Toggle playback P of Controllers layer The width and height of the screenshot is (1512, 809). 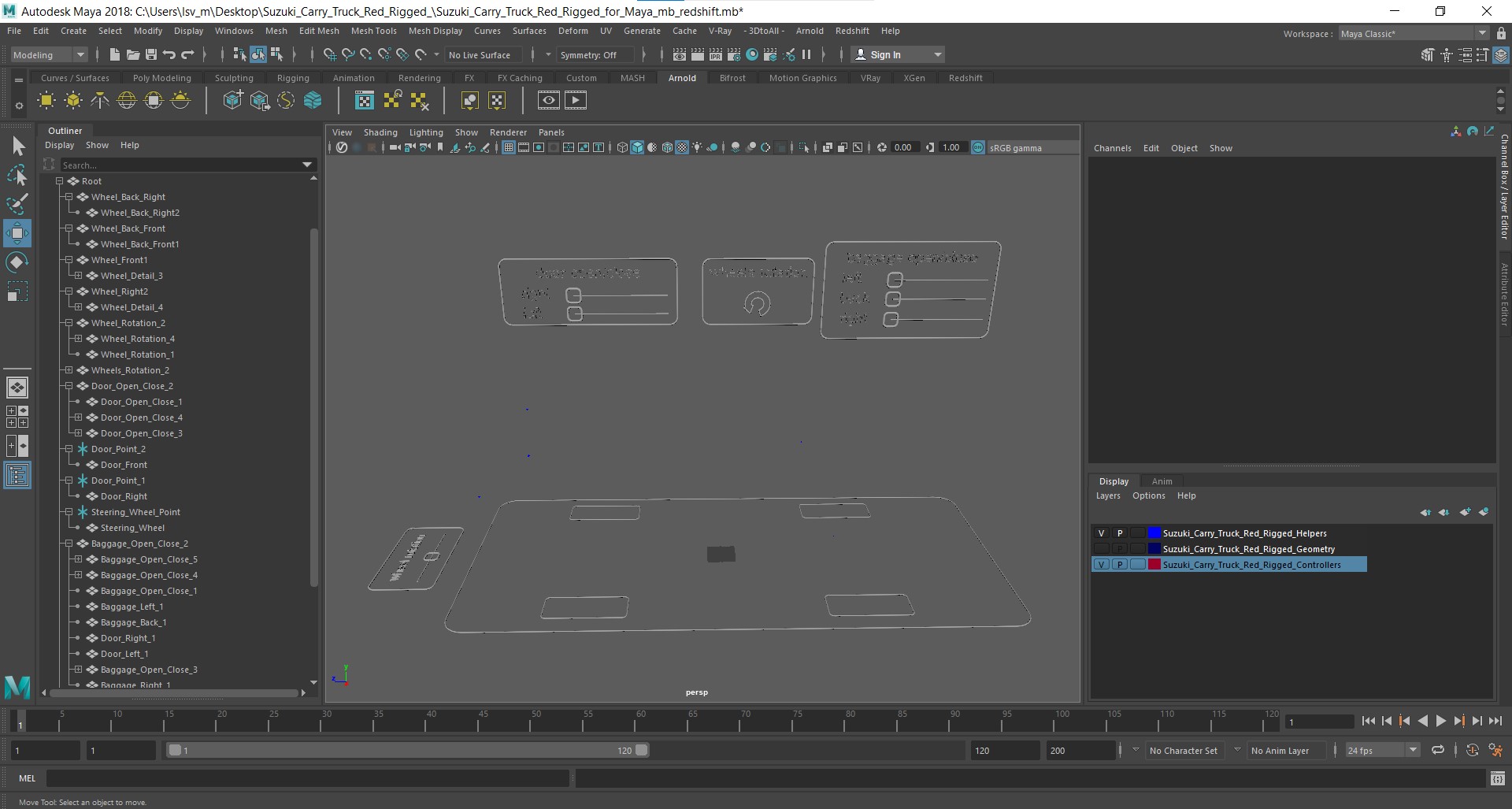[x=1119, y=565]
